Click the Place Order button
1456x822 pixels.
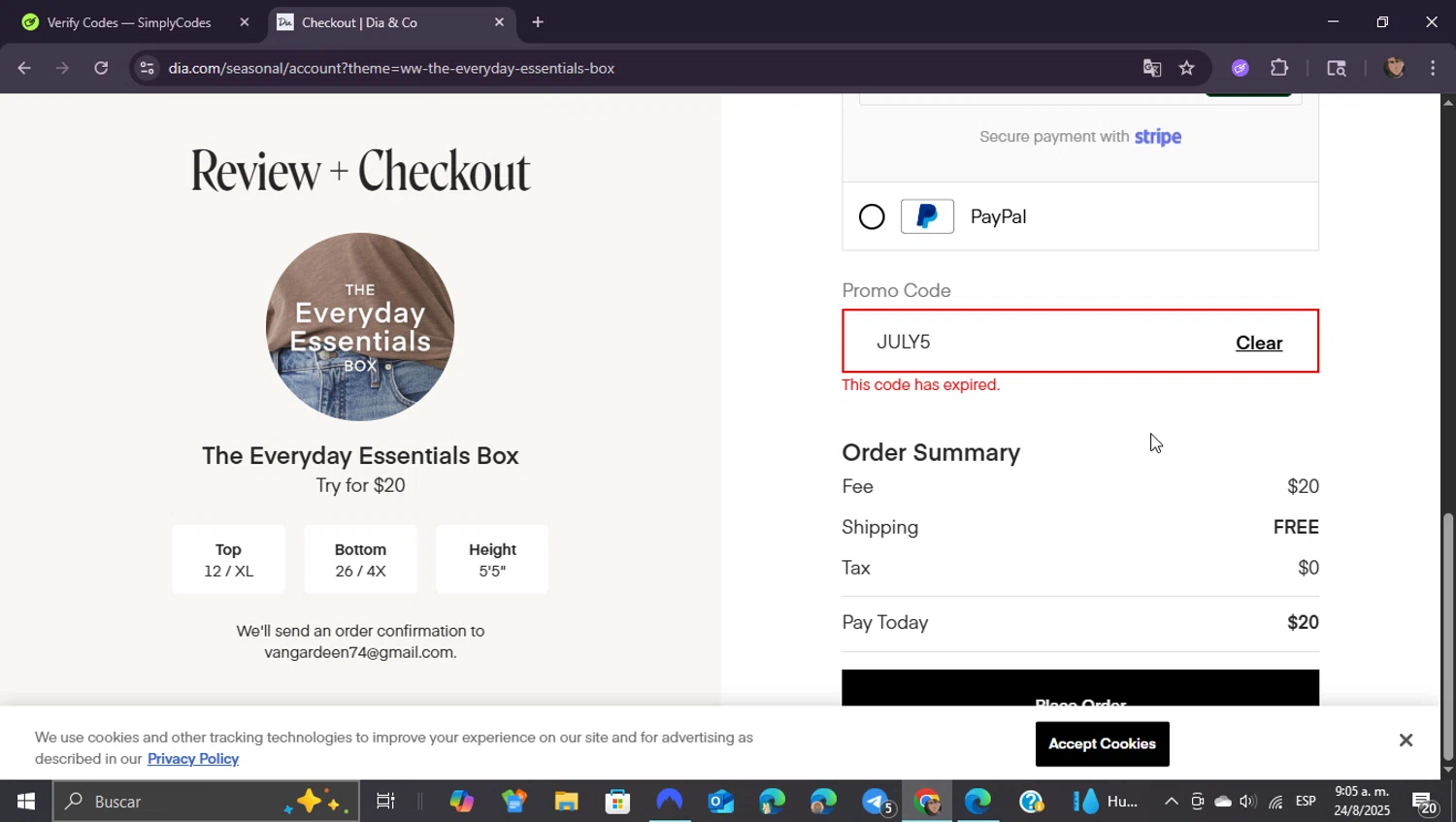(x=1080, y=688)
